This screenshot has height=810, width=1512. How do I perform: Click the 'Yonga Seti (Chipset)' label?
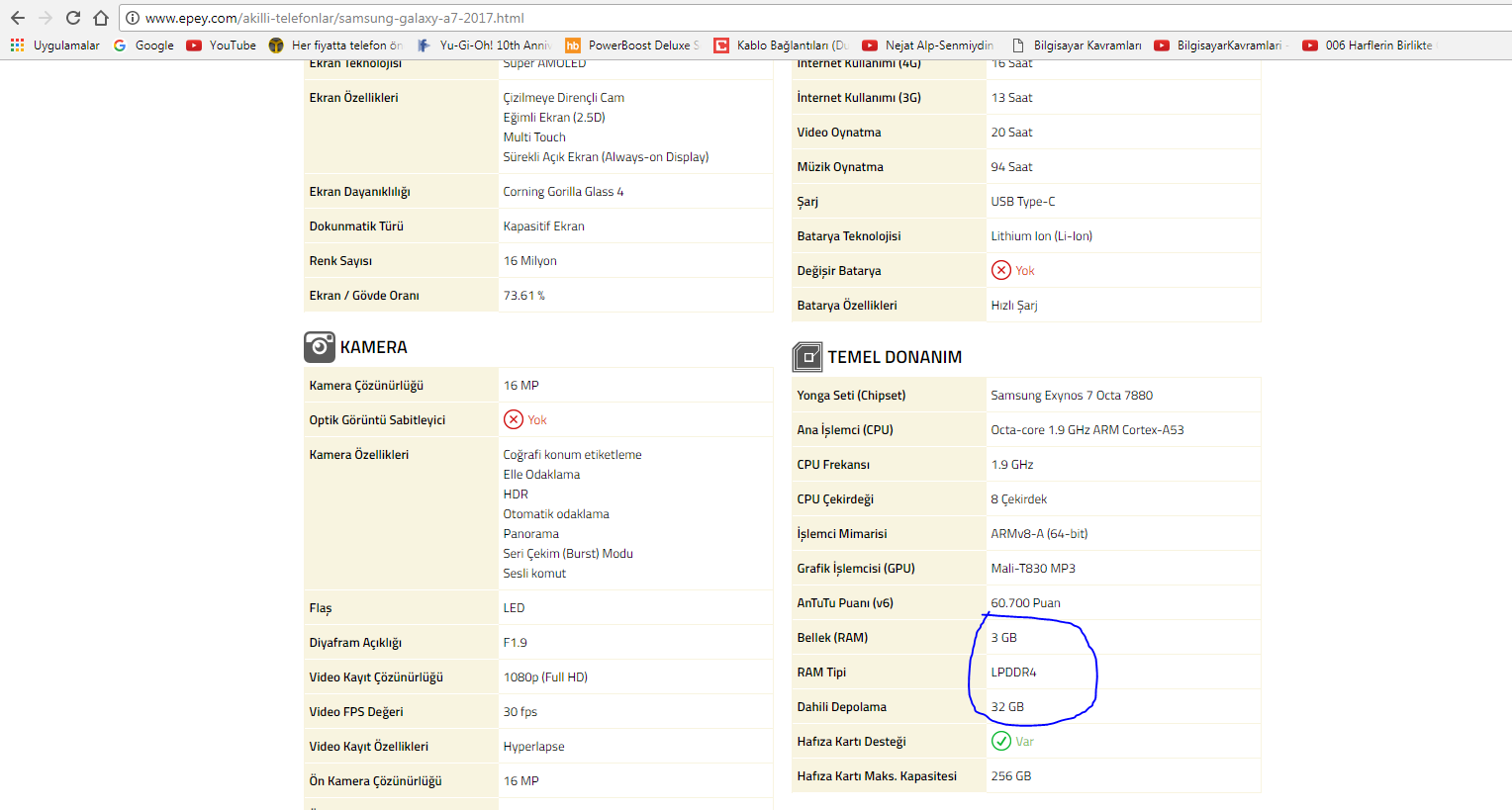click(851, 396)
